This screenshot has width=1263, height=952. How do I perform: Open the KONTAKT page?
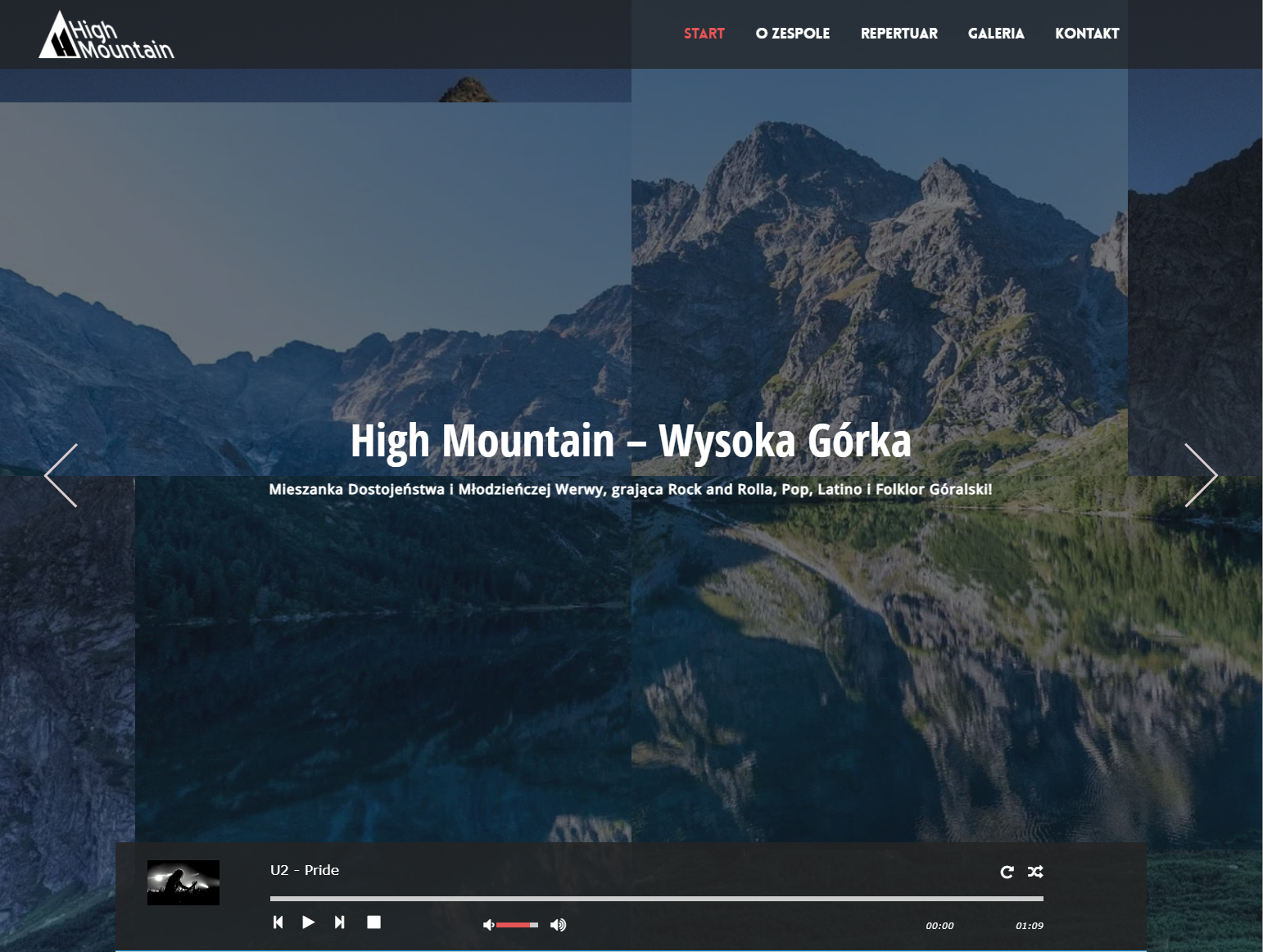point(1086,34)
